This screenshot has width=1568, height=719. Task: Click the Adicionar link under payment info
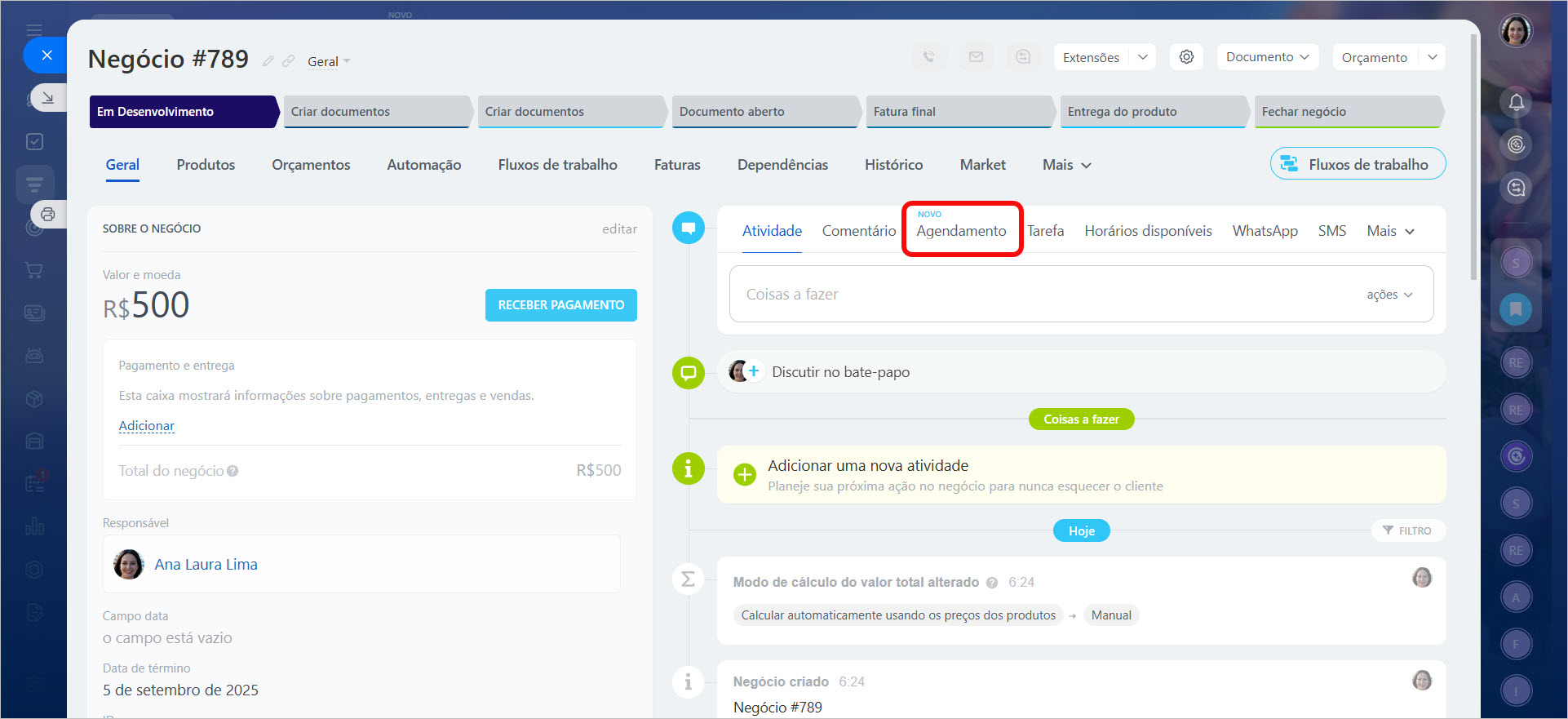click(147, 426)
